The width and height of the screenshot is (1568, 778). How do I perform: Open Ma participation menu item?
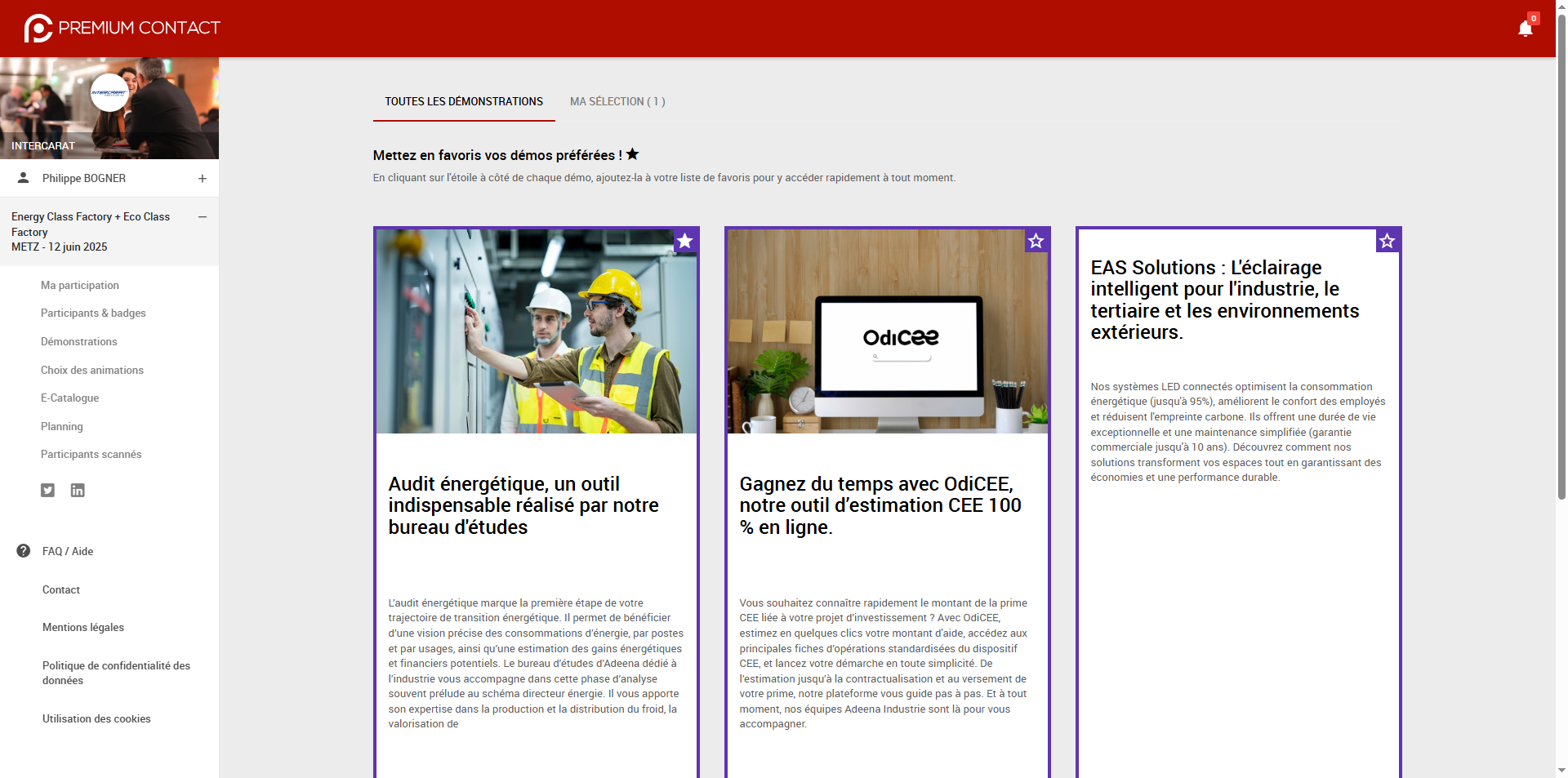pyautogui.click(x=80, y=285)
